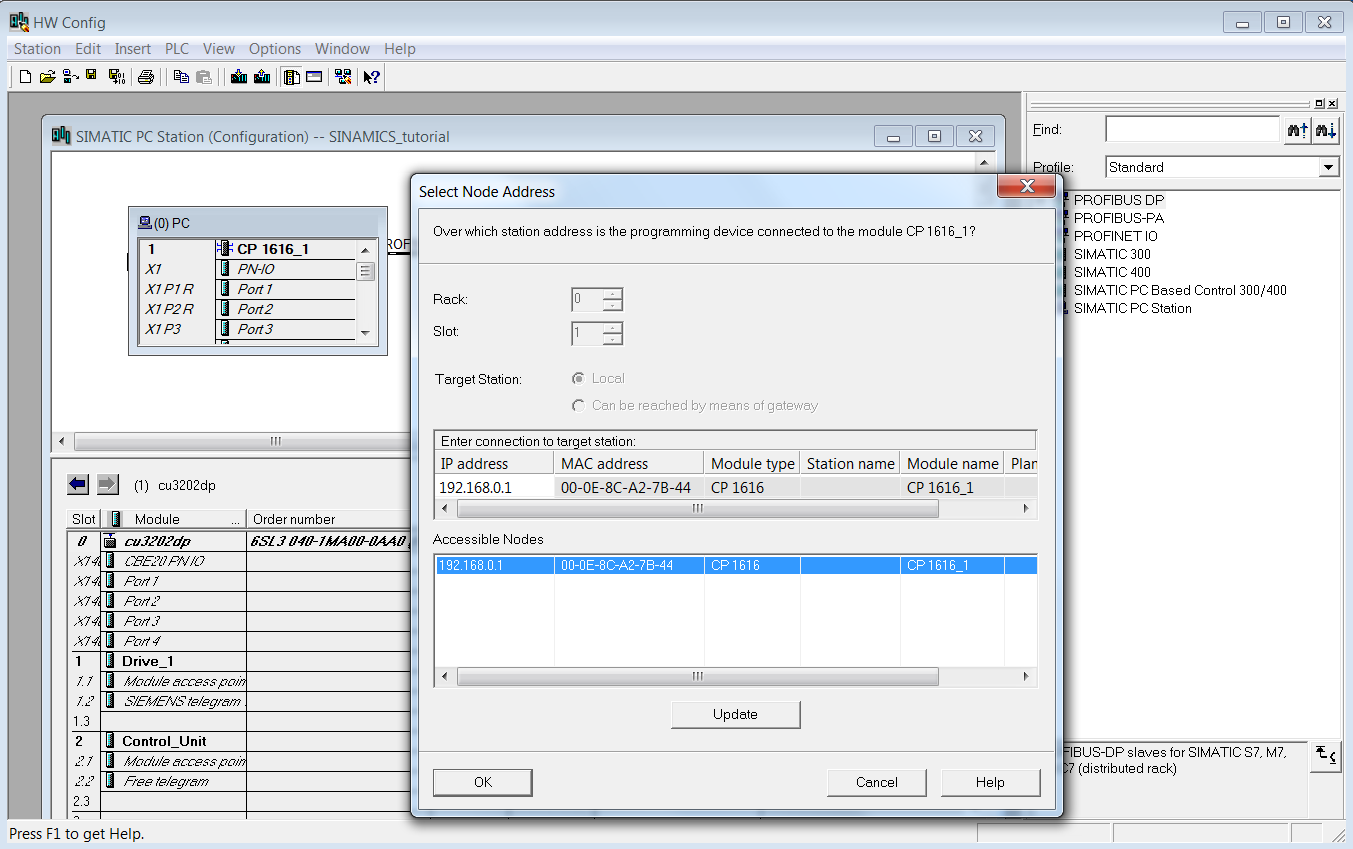The image size is (1353, 849).
Task: Click the find downward binoculars icon
Action: 1326,130
